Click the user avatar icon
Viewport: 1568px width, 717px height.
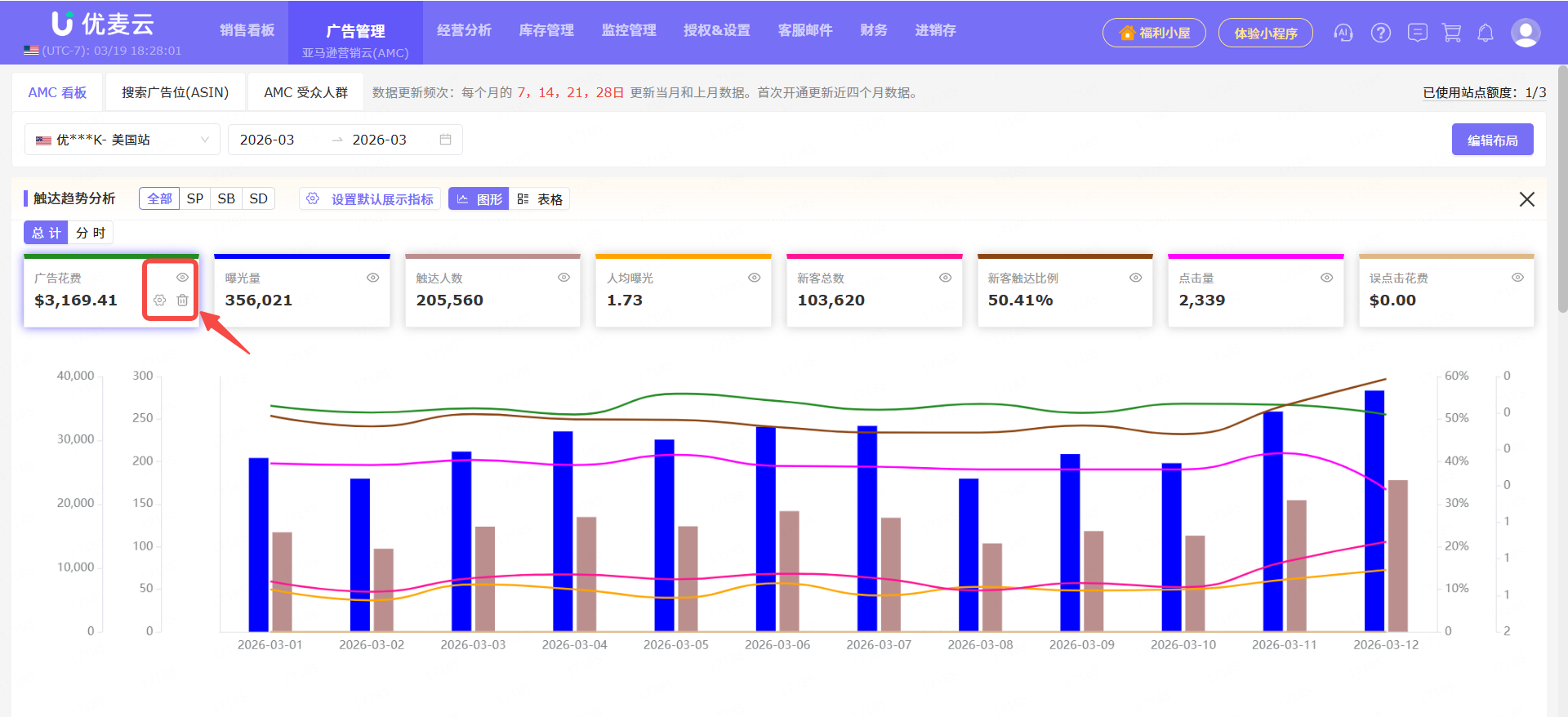[1525, 33]
